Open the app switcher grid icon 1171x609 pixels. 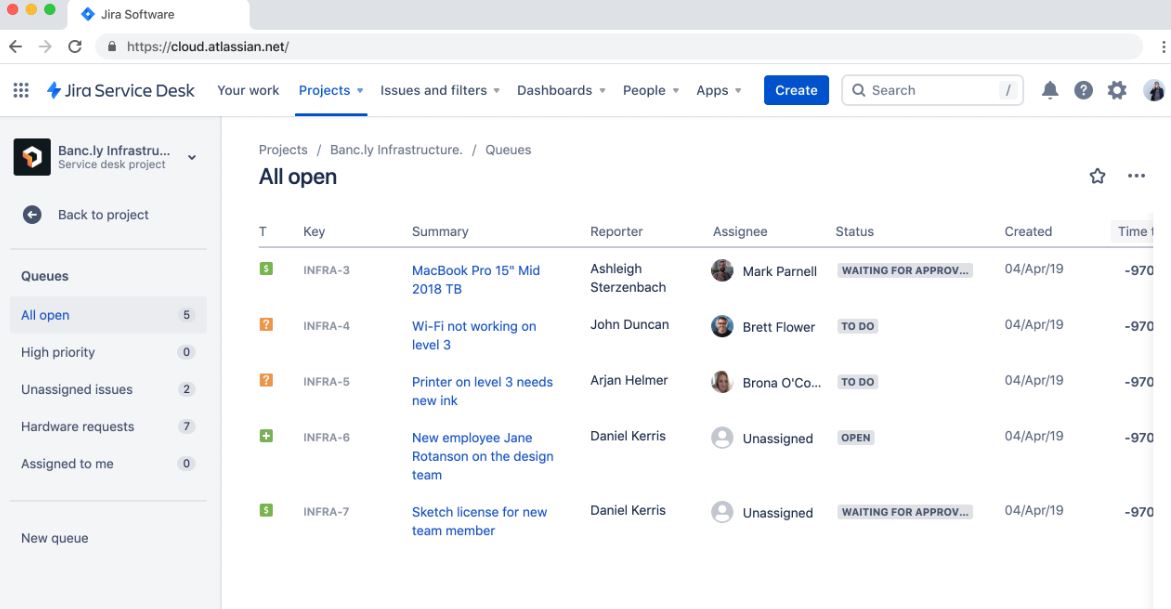[21, 90]
